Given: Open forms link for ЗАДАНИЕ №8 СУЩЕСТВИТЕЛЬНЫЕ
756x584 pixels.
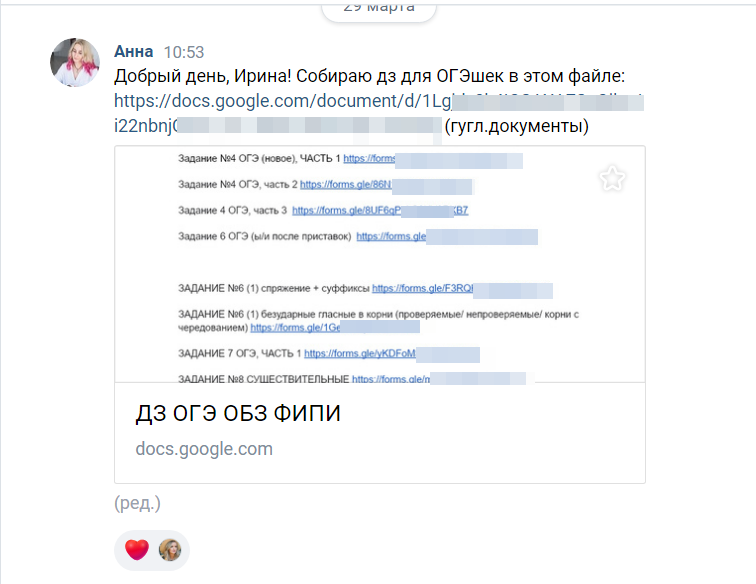Looking at the screenshot, I should 389,379.
